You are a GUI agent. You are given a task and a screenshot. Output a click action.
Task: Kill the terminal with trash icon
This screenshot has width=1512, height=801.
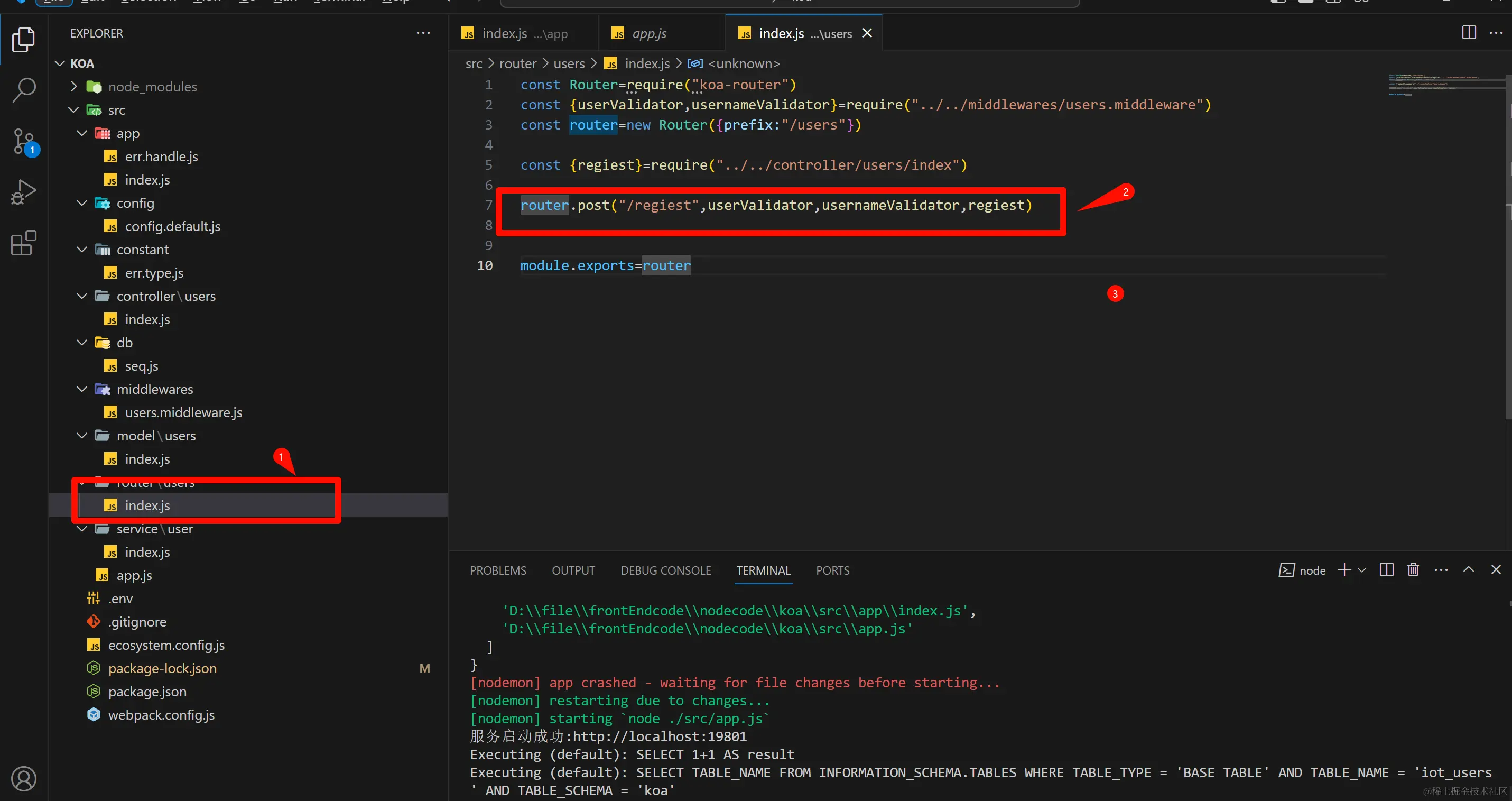tap(1413, 569)
